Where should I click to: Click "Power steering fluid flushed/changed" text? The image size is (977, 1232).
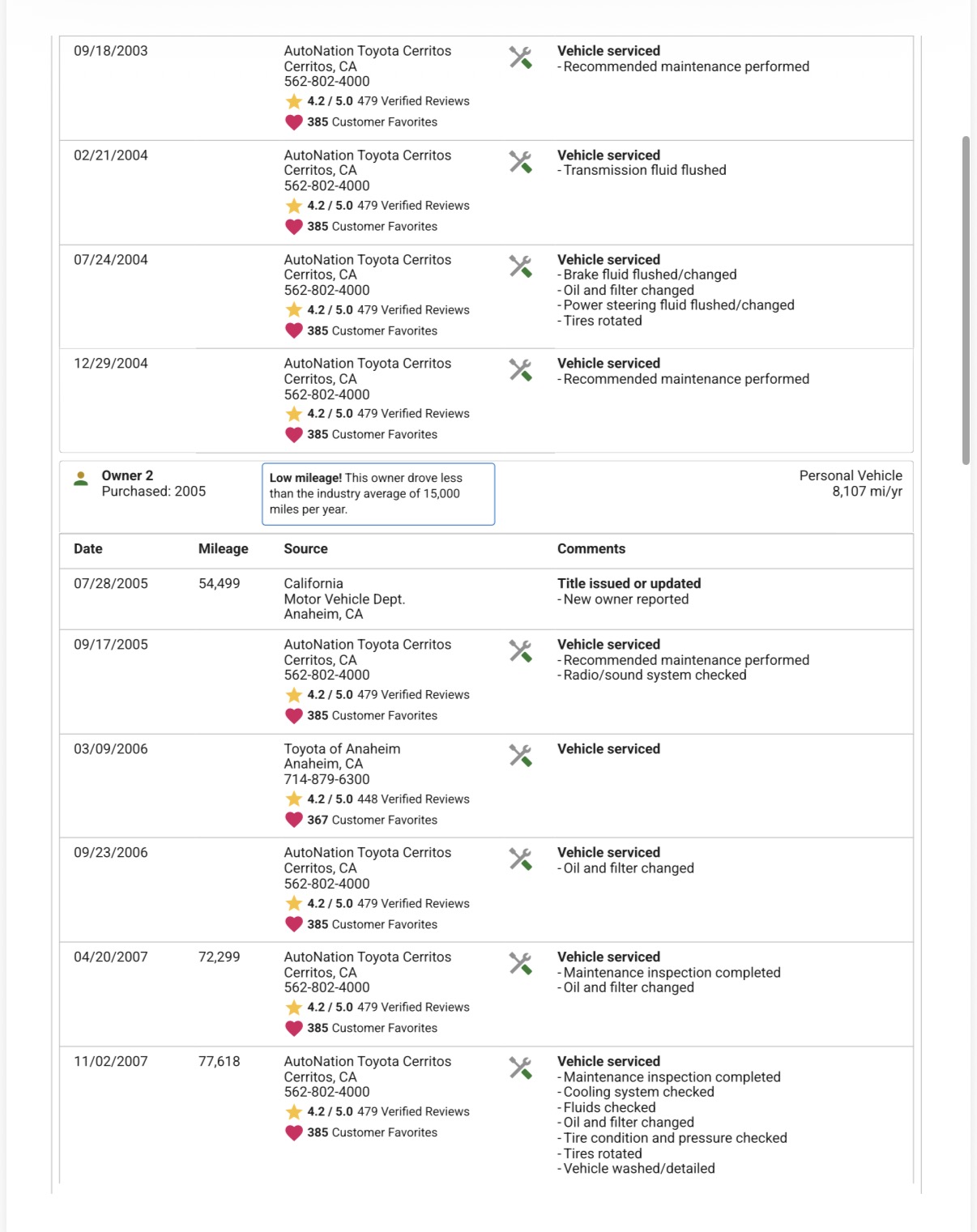coord(679,305)
